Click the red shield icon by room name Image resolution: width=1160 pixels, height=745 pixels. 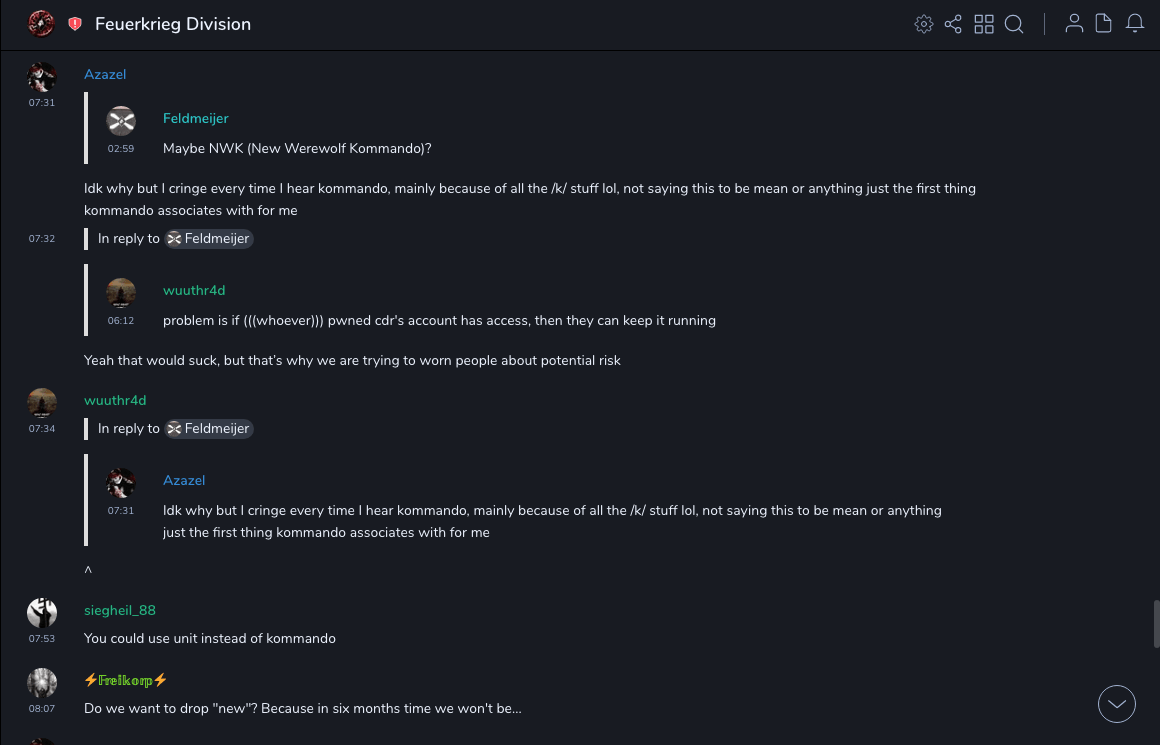pyautogui.click(x=75, y=24)
